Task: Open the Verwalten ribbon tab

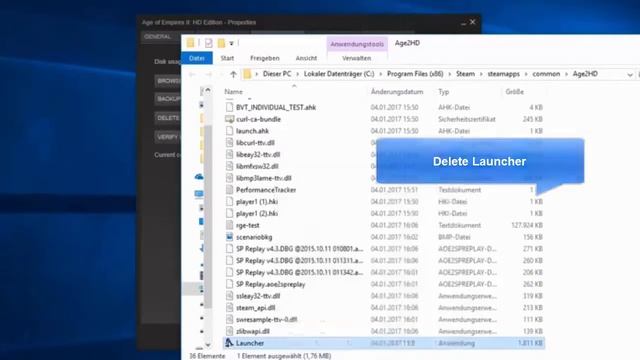Action: (356, 58)
